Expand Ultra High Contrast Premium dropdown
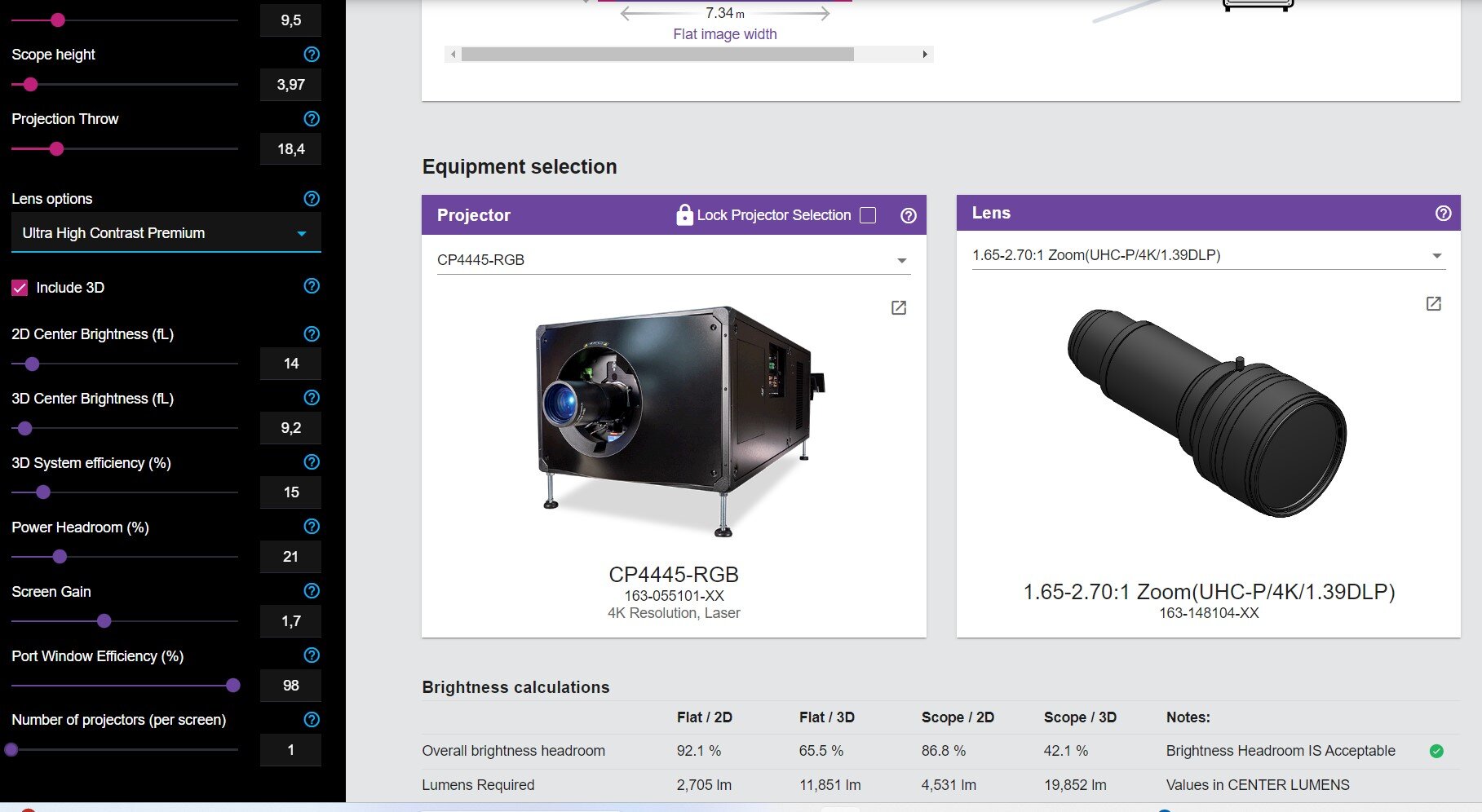 point(166,233)
